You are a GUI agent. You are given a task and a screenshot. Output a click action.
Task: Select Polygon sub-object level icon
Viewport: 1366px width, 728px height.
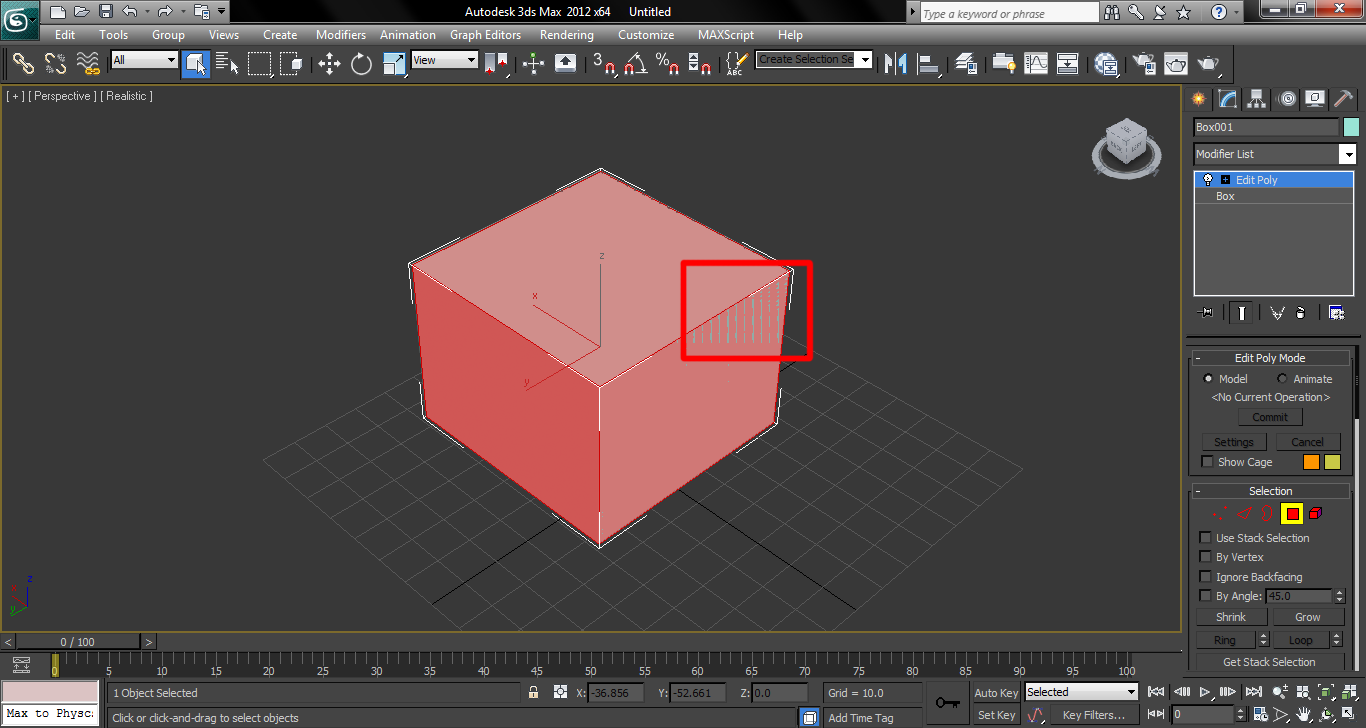(x=1292, y=513)
